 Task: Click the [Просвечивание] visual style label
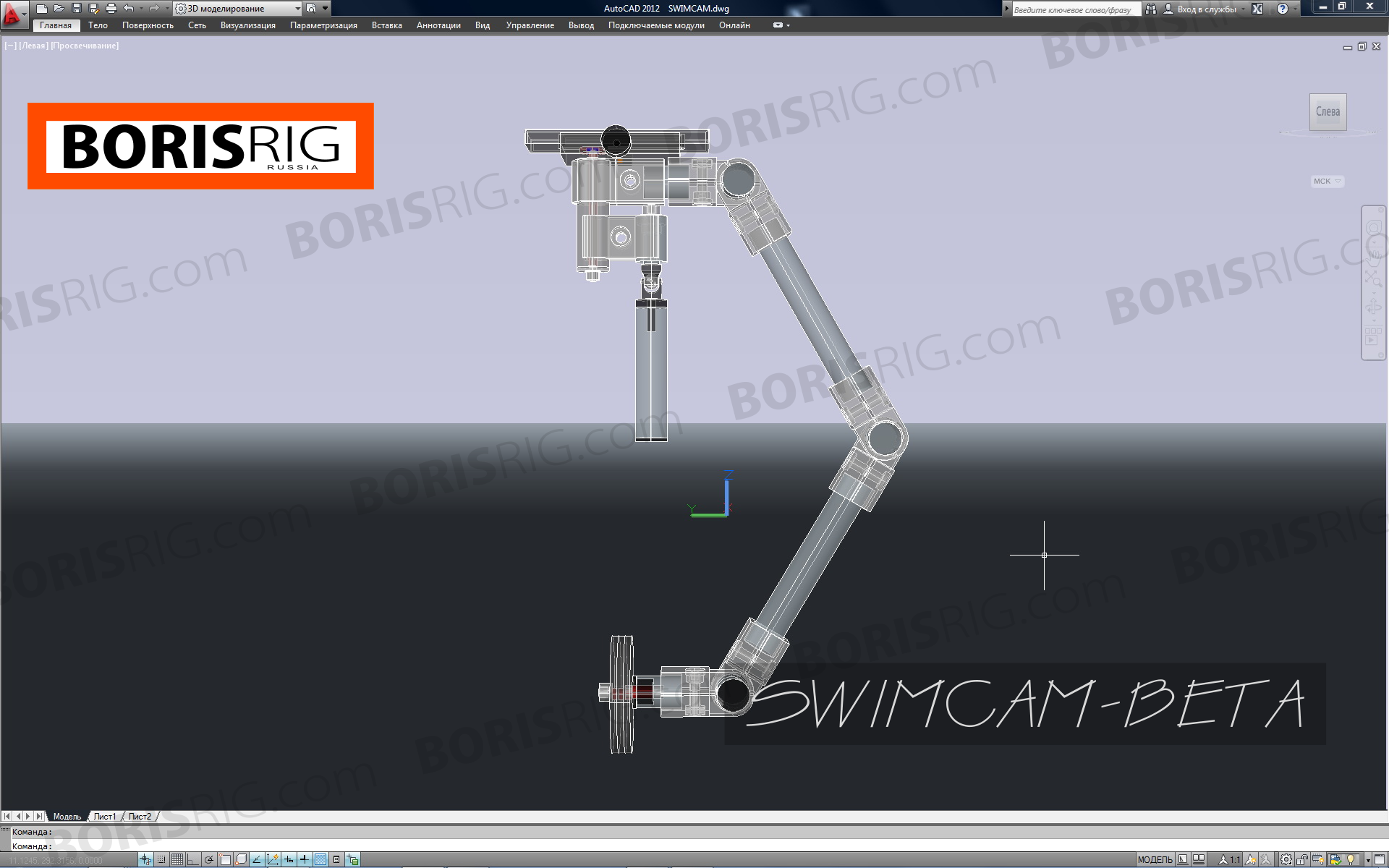click(85, 46)
